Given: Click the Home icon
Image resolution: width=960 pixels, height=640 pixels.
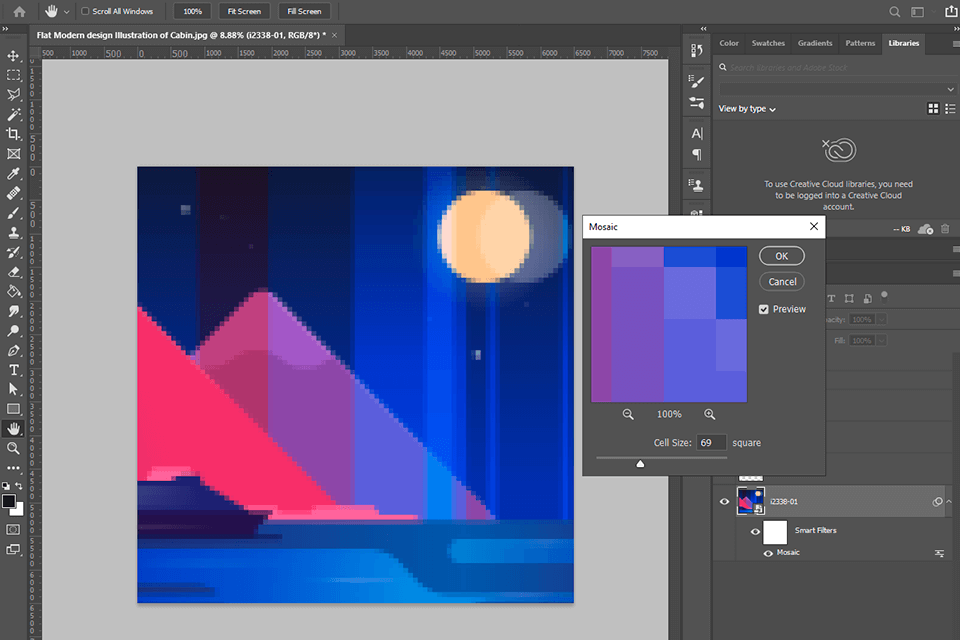Looking at the screenshot, I should 19,12.
